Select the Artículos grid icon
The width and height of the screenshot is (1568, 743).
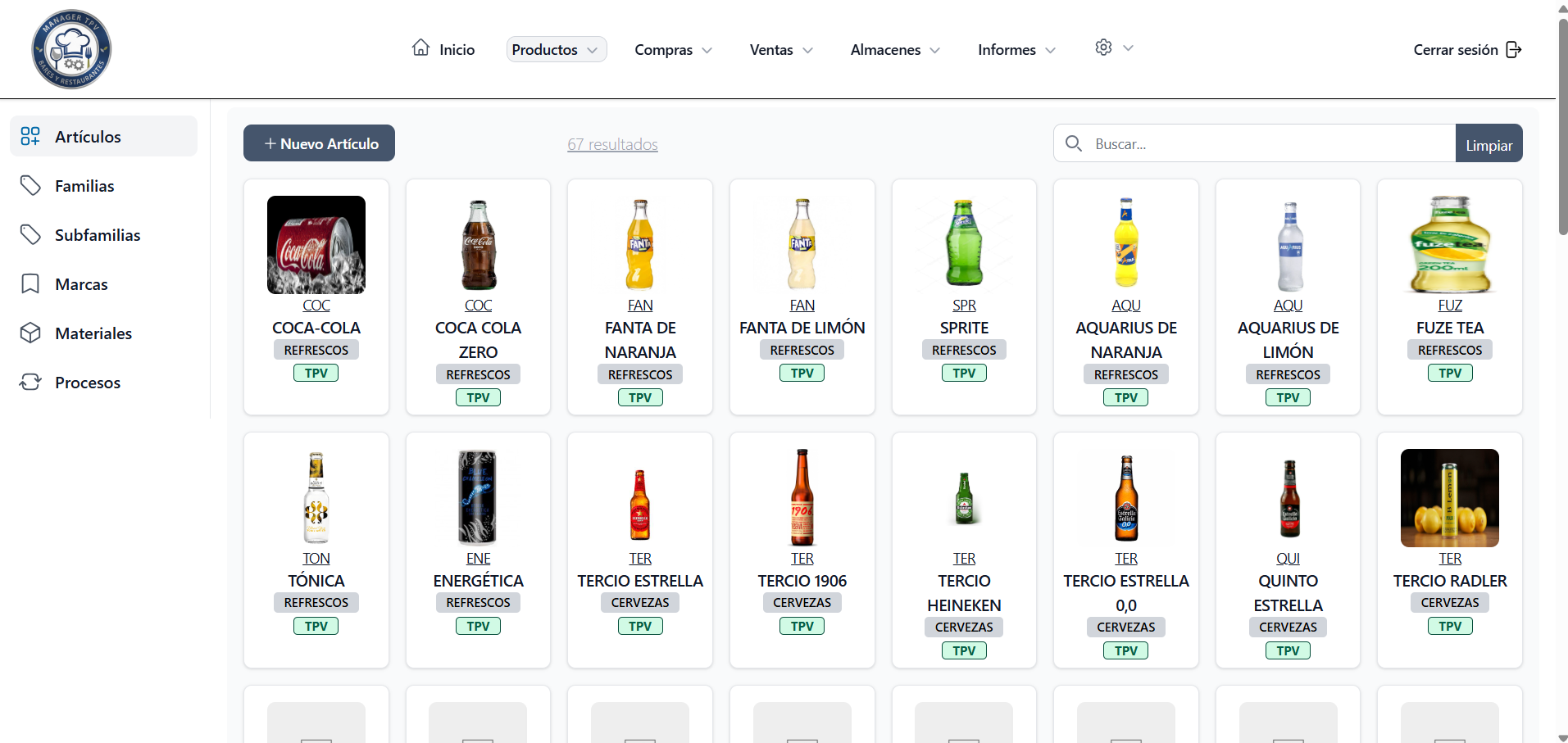30,137
